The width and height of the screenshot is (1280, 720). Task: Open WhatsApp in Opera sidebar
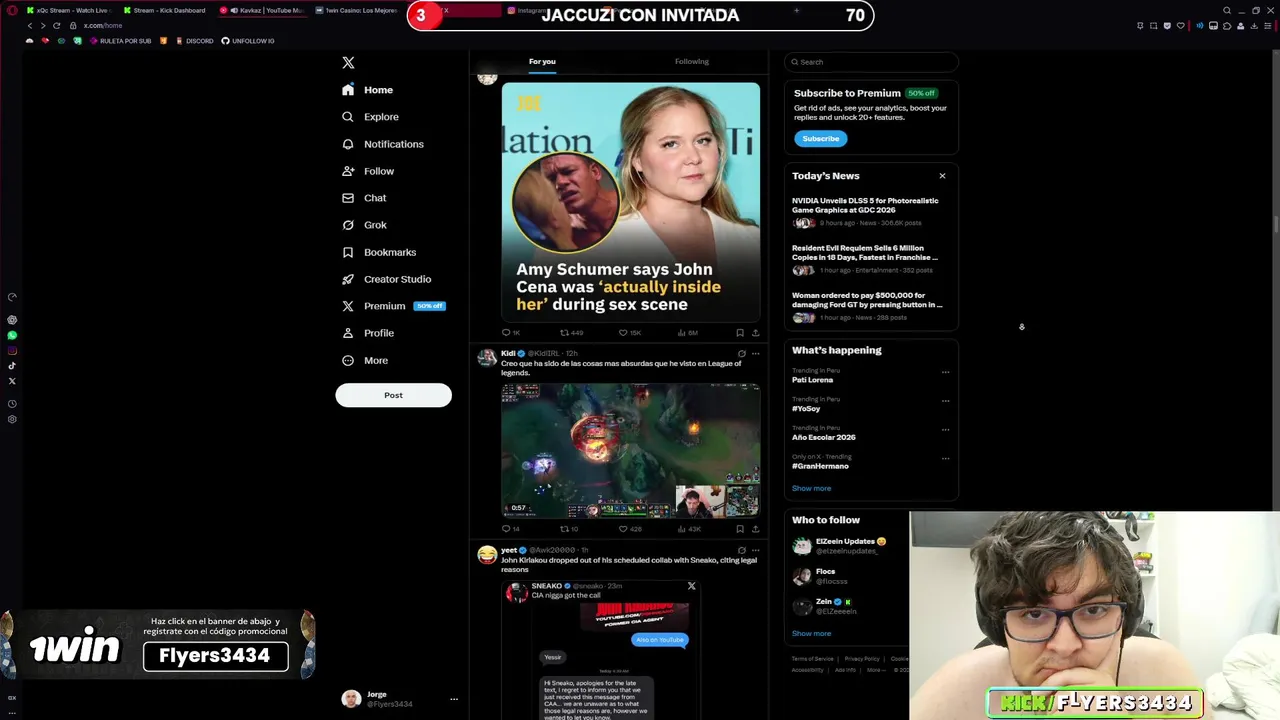pyautogui.click(x=12, y=336)
